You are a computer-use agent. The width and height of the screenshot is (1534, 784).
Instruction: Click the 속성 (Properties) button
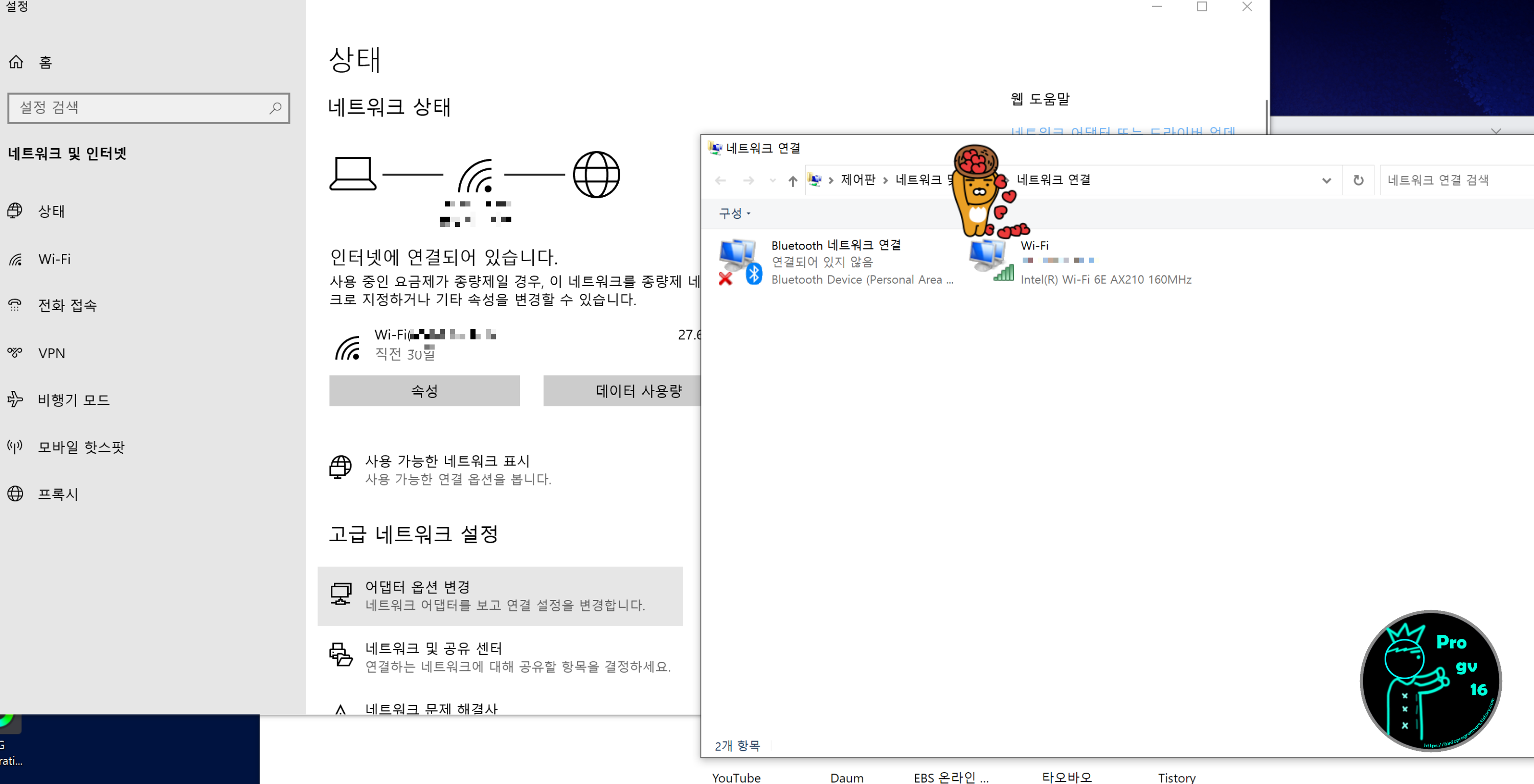[424, 390]
